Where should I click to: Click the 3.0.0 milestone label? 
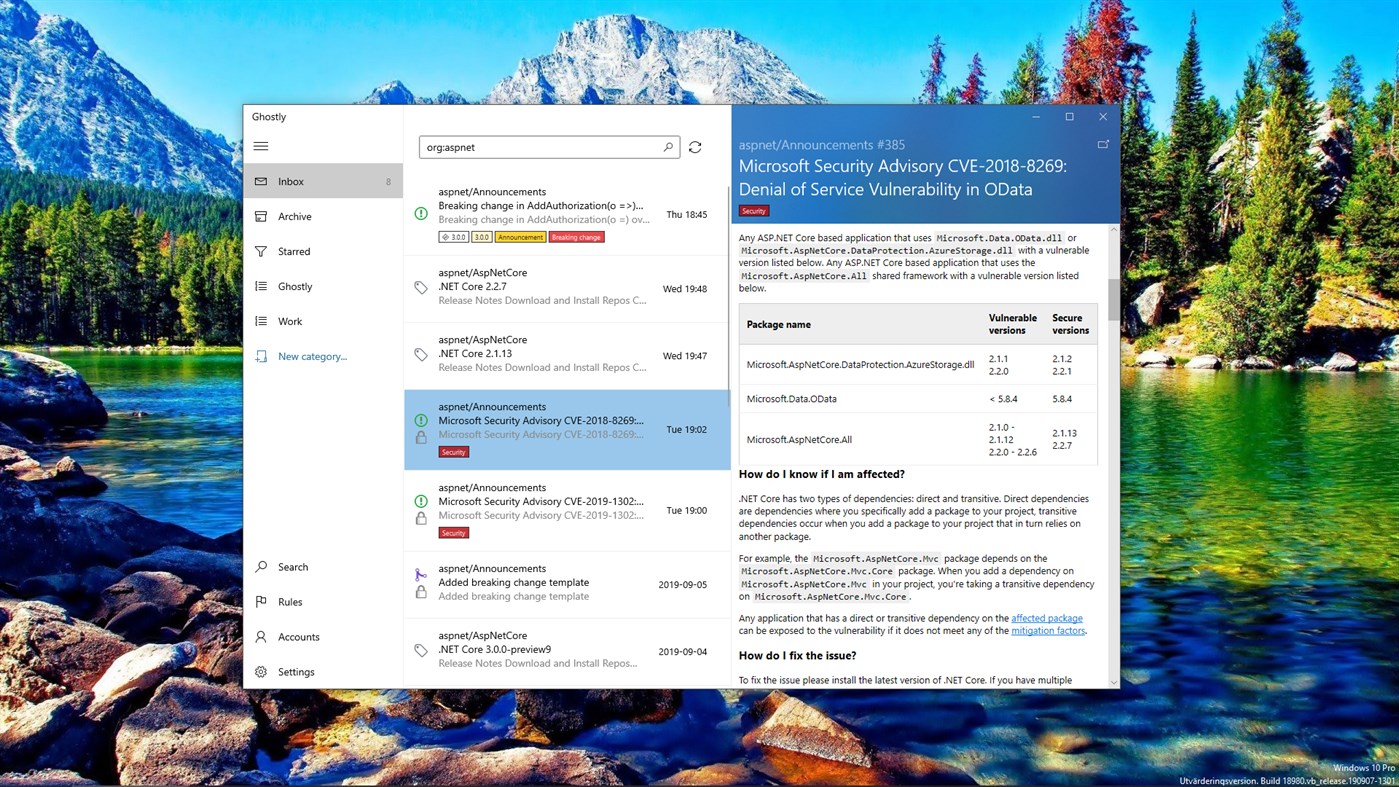click(454, 237)
